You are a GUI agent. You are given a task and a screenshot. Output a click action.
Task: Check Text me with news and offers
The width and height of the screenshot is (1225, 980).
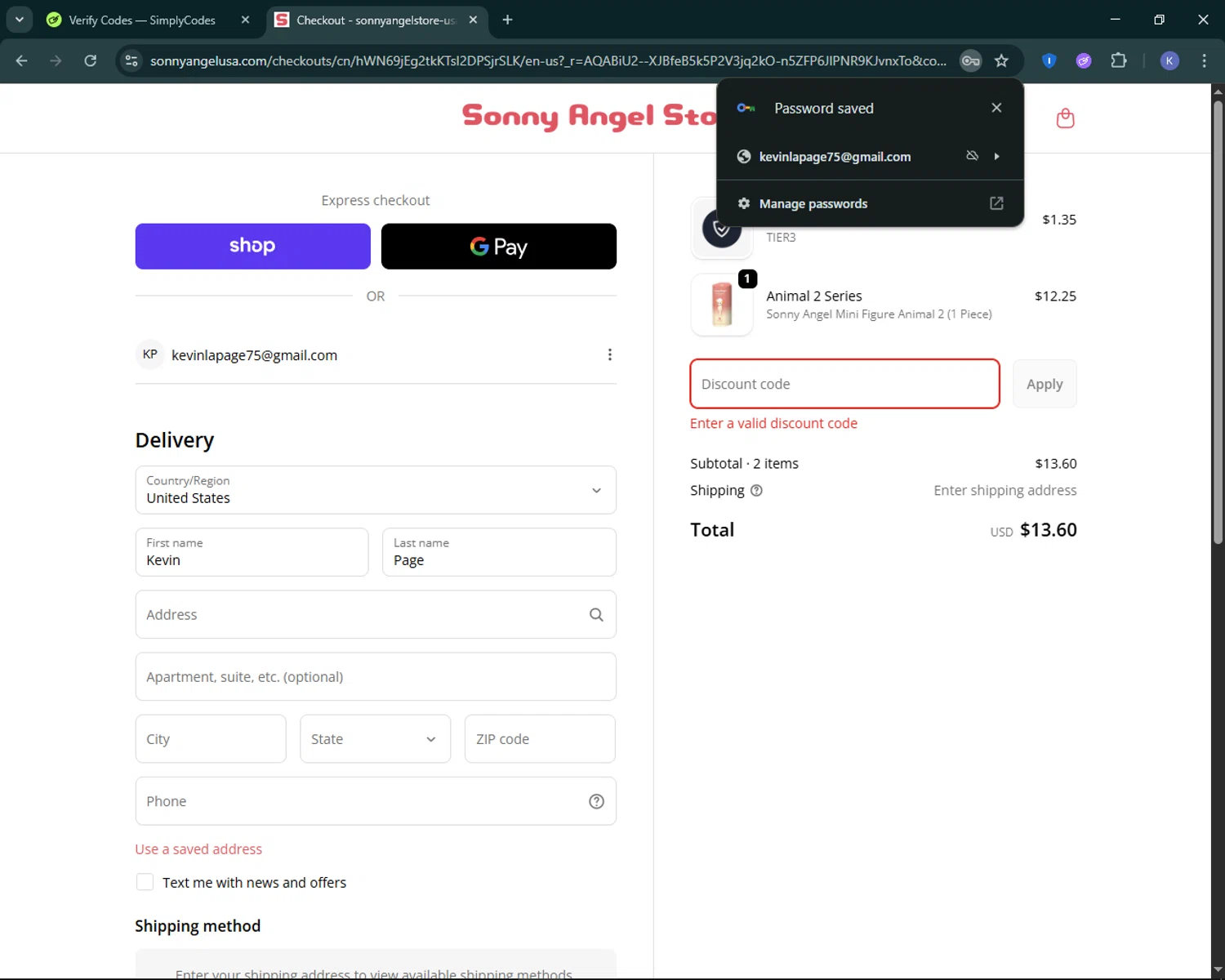145,882
